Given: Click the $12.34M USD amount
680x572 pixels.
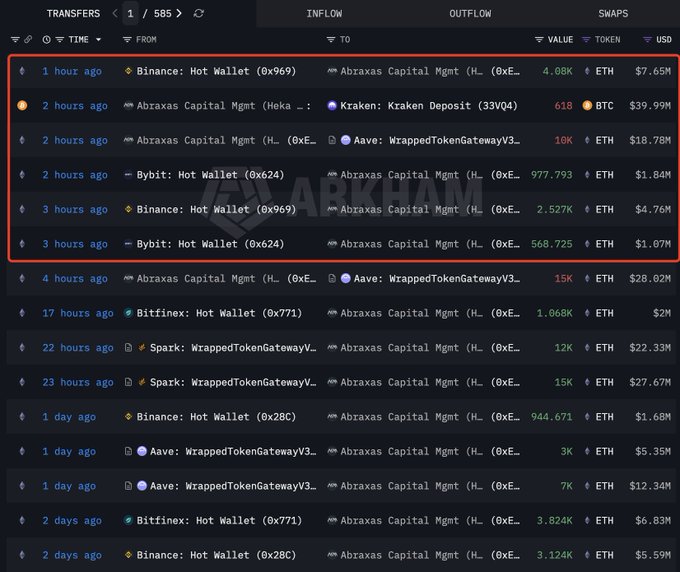Looking at the screenshot, I should [650, 486].
